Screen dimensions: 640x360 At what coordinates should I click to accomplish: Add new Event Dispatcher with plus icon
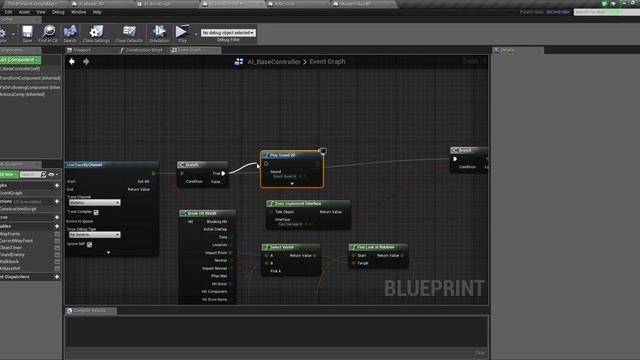(57, 277)
